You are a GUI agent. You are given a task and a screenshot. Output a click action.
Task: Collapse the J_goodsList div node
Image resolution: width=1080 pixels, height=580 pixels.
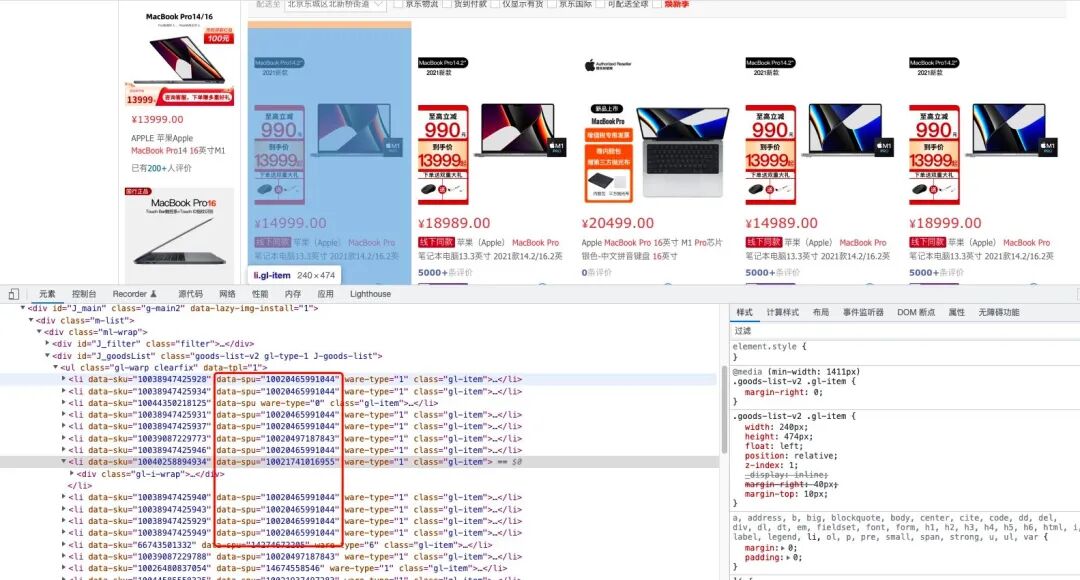coord(48,356)
